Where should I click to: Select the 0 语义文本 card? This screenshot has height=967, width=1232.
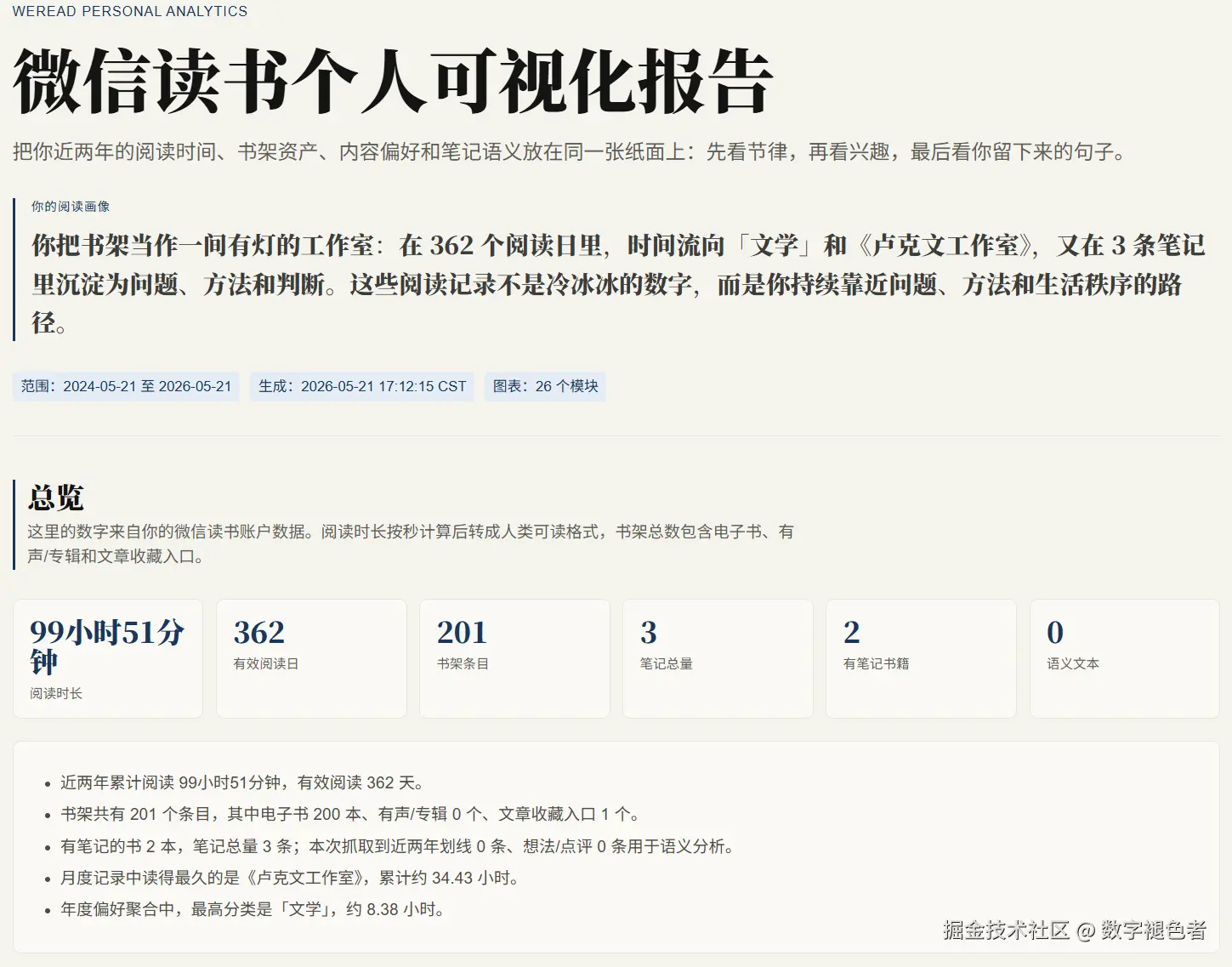click(1124, 659)
